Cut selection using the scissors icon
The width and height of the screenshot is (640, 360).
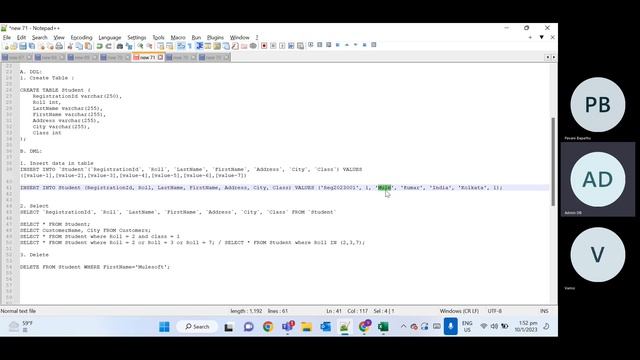[x=70, y=46]
